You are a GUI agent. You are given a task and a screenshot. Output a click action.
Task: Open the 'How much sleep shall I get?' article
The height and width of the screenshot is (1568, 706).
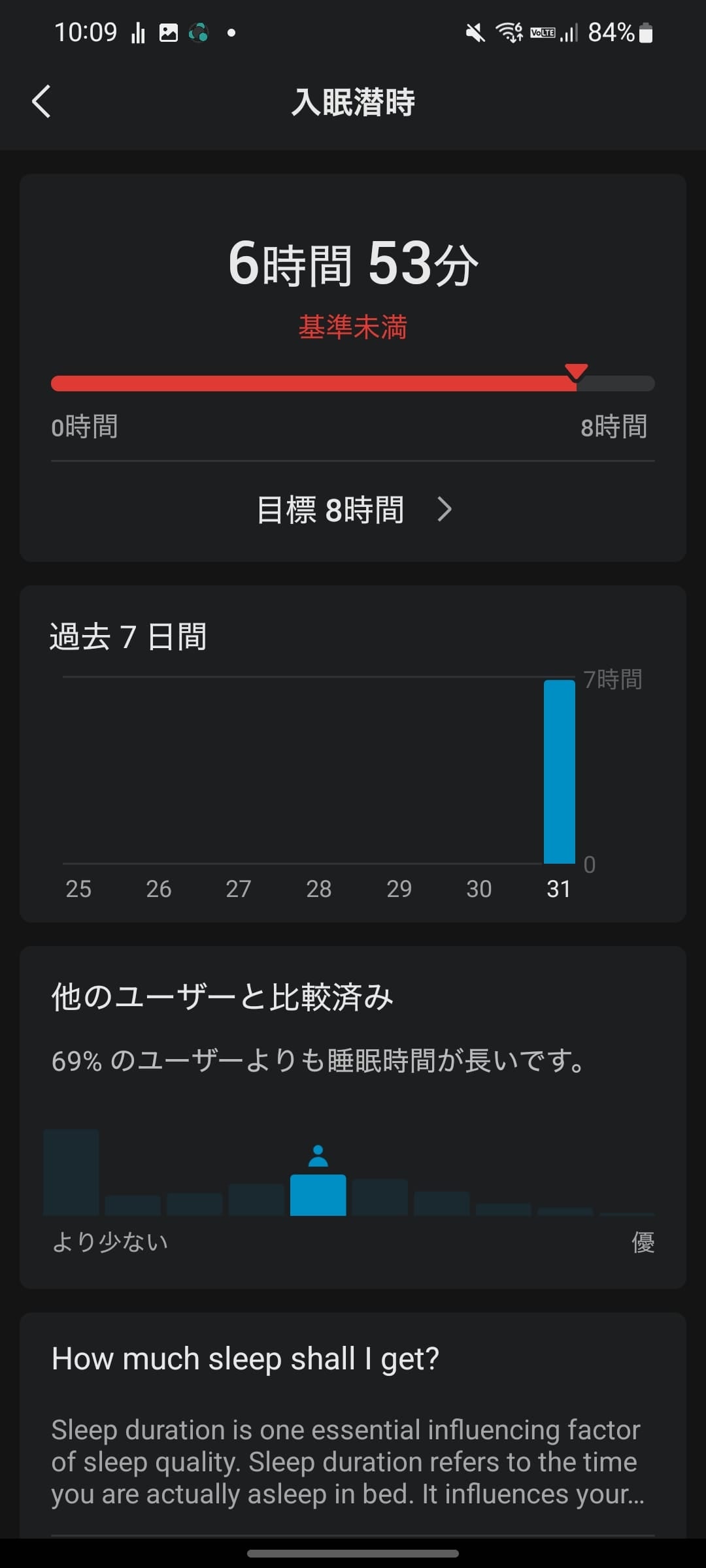245,1359
